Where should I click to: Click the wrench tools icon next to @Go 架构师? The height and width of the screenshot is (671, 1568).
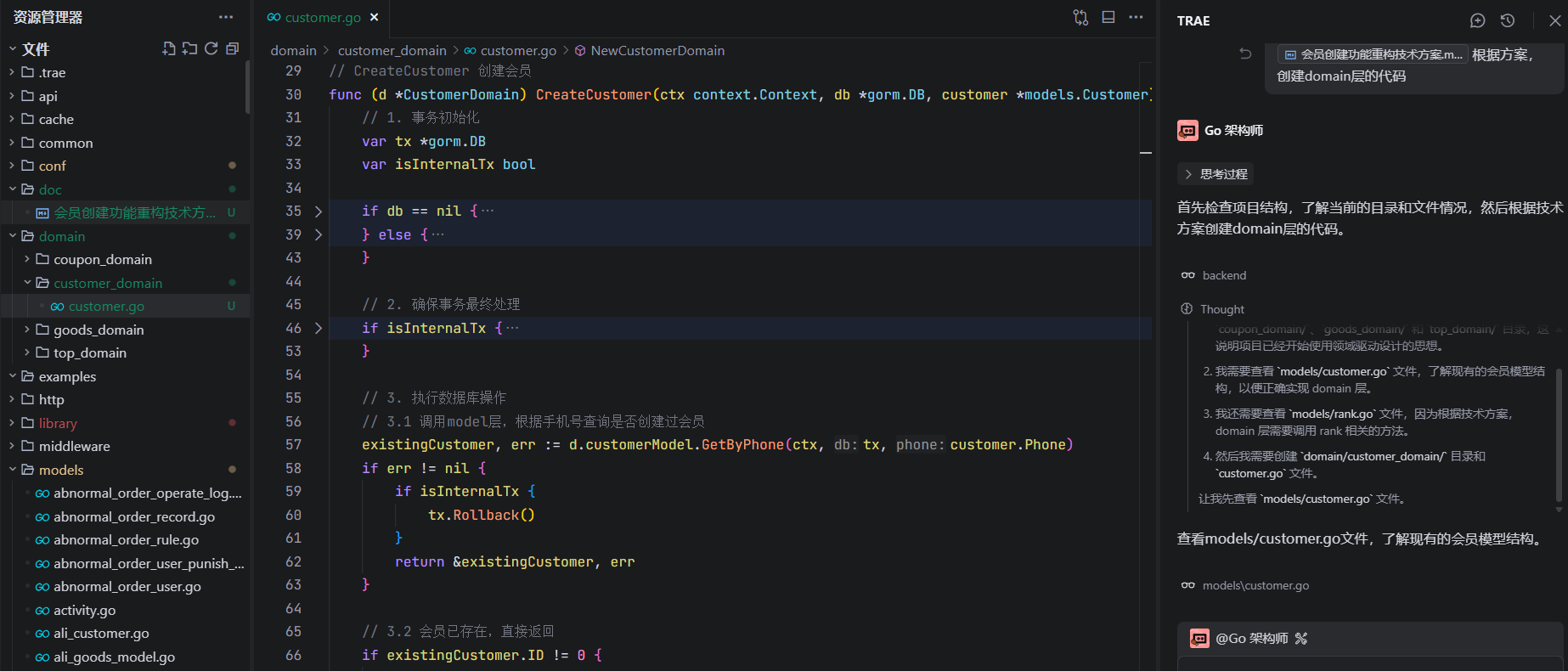tap(1301, 639)
